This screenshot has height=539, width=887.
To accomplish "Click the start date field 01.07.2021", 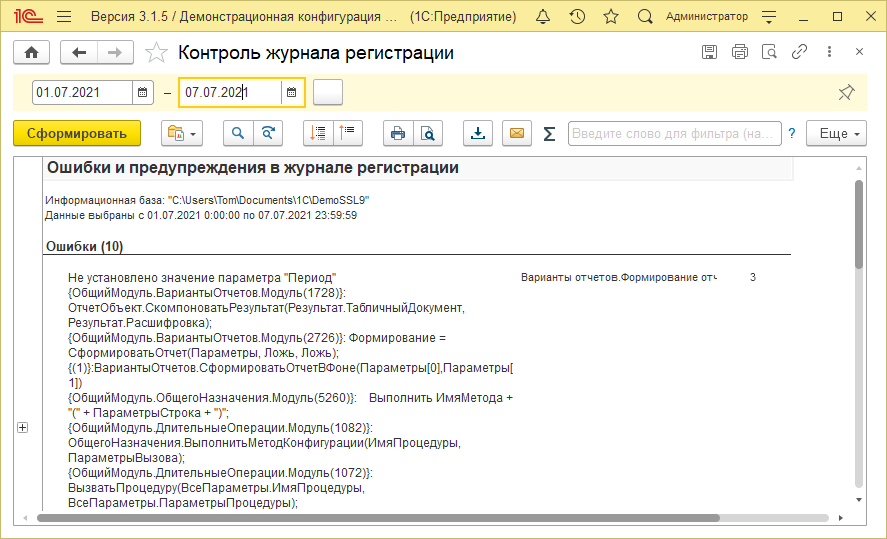I will 83,92.
